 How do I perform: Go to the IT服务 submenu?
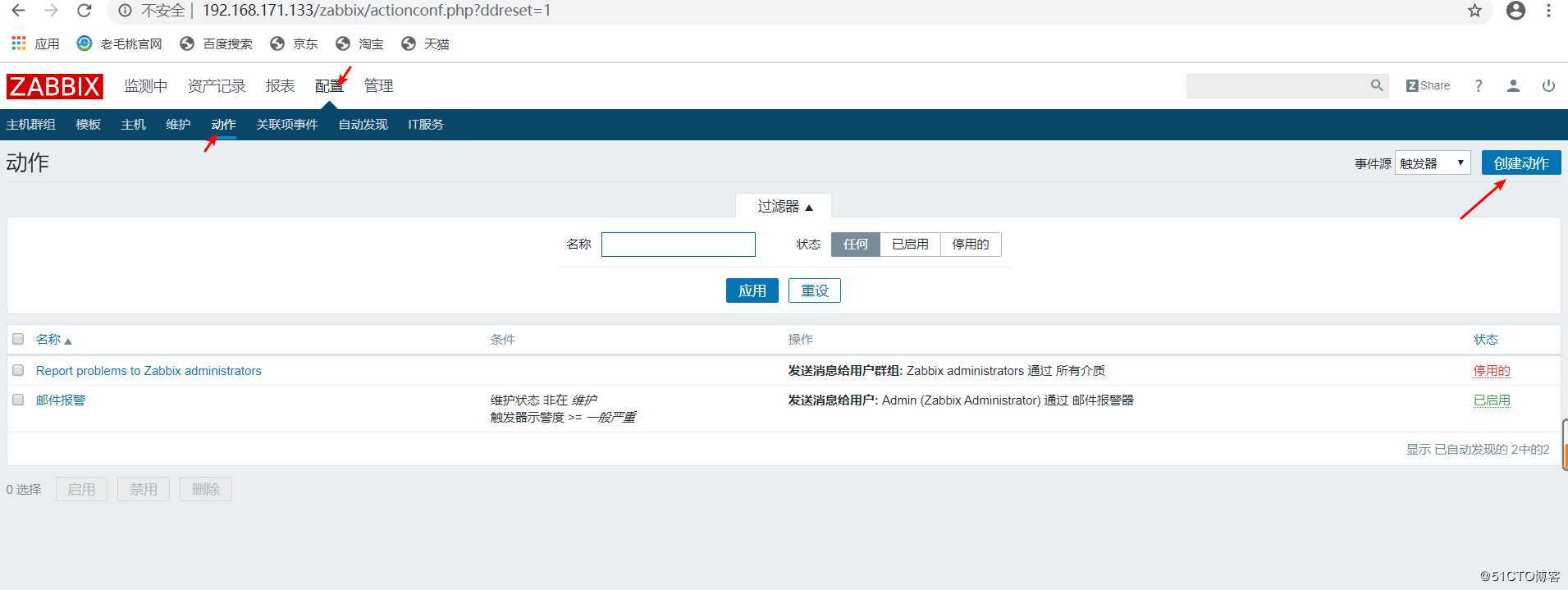[x=426, y=125]
